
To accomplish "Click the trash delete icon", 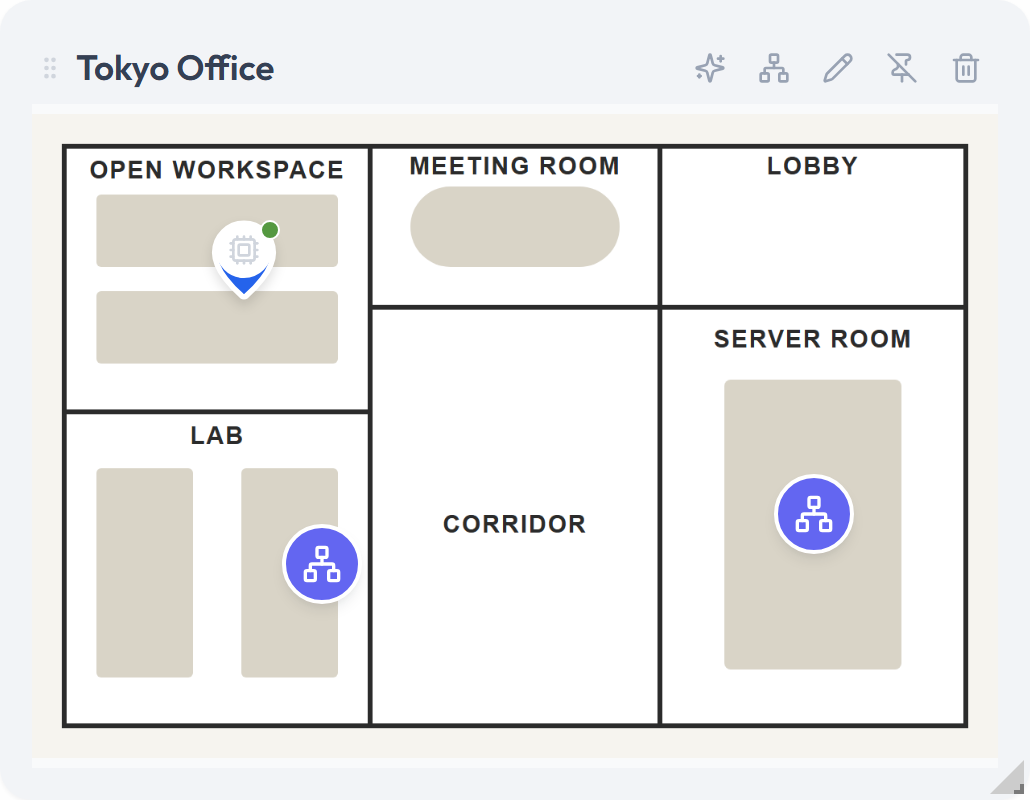I will [966, 68].
